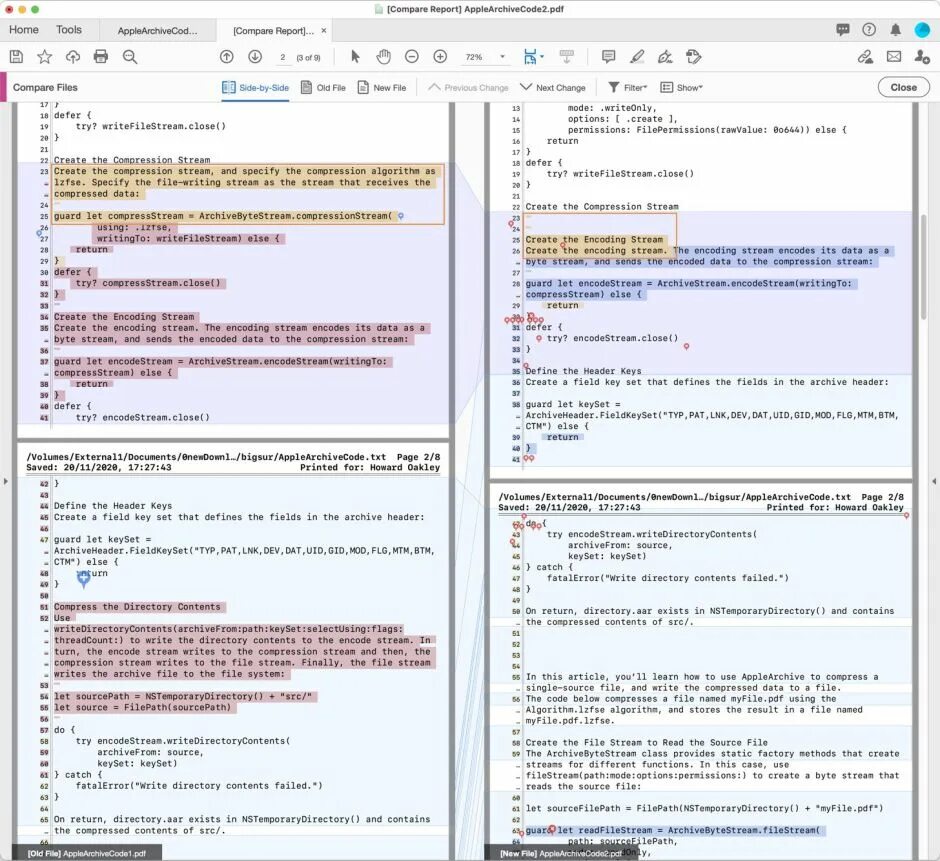Click blue comment marker near 'return' line 48

84,577
